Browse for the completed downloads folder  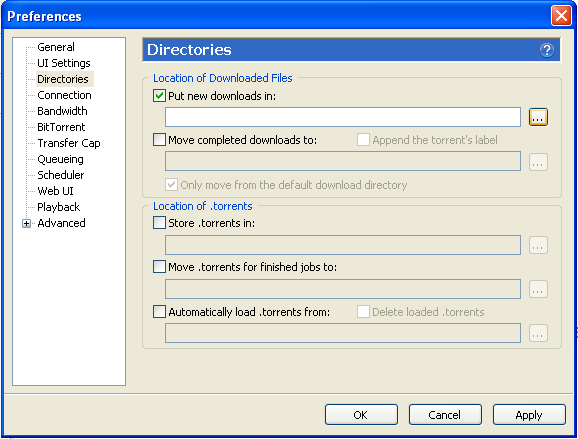pos(538,162)
